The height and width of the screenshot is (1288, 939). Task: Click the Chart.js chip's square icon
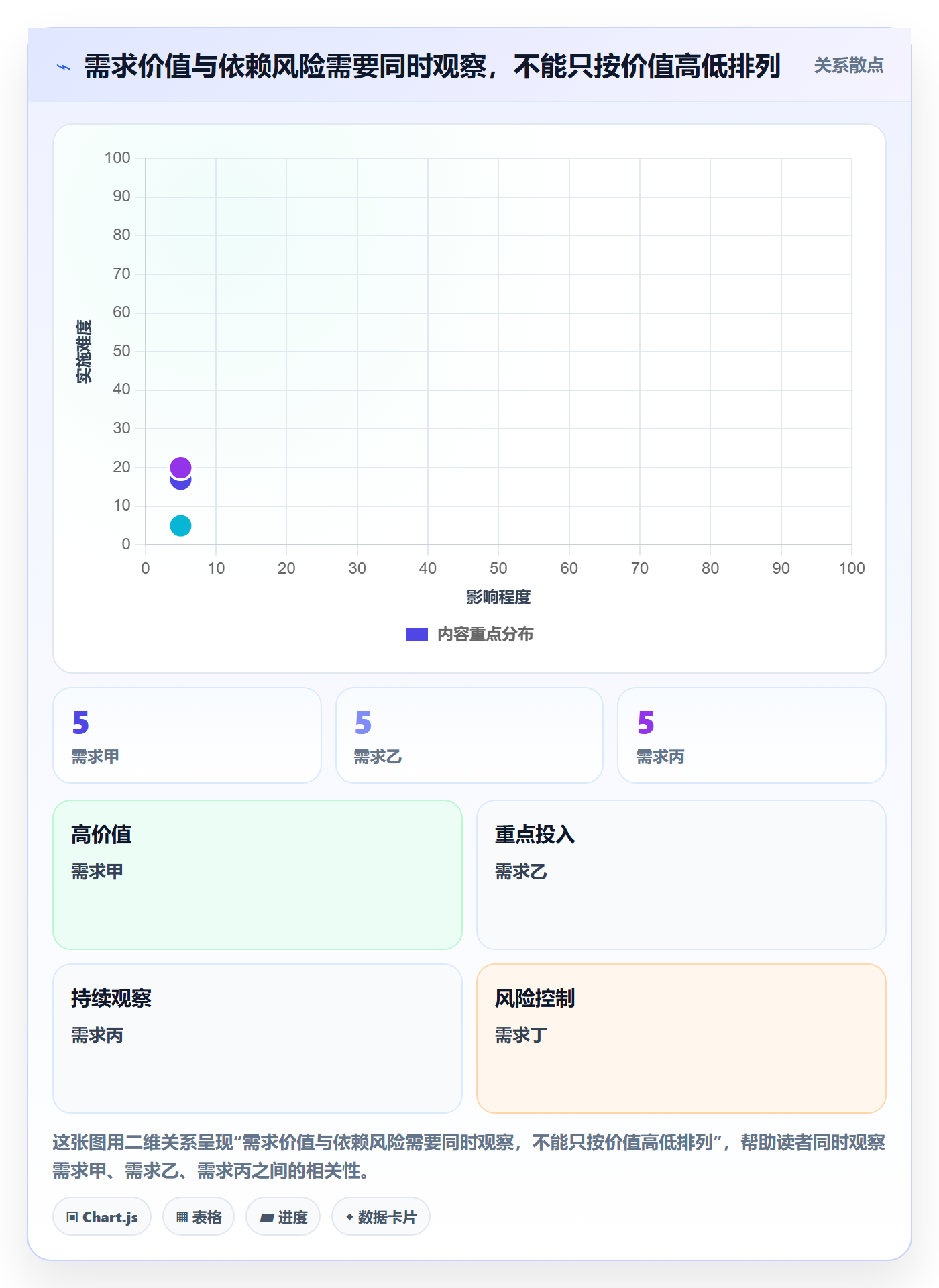tap(72, 1218)
